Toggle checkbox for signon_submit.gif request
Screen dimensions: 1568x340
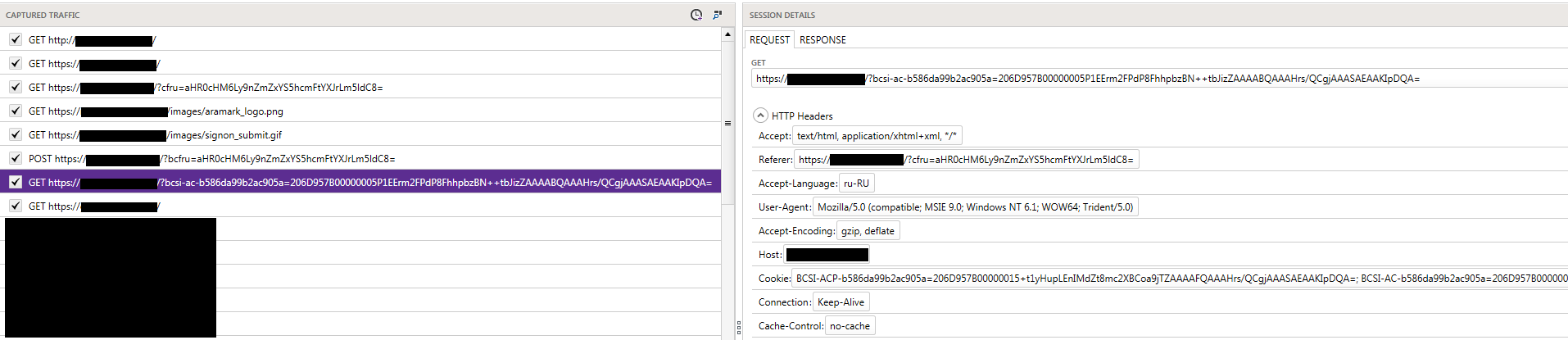point(16,134)
